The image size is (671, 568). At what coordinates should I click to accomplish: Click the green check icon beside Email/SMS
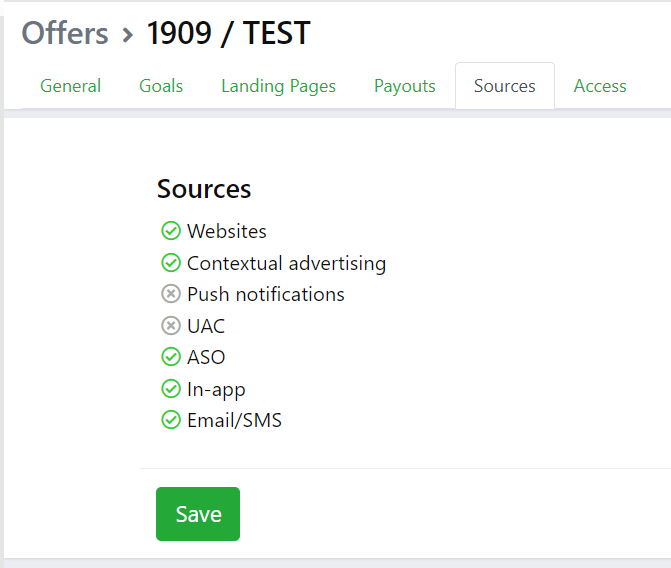(x=170, y=420)
